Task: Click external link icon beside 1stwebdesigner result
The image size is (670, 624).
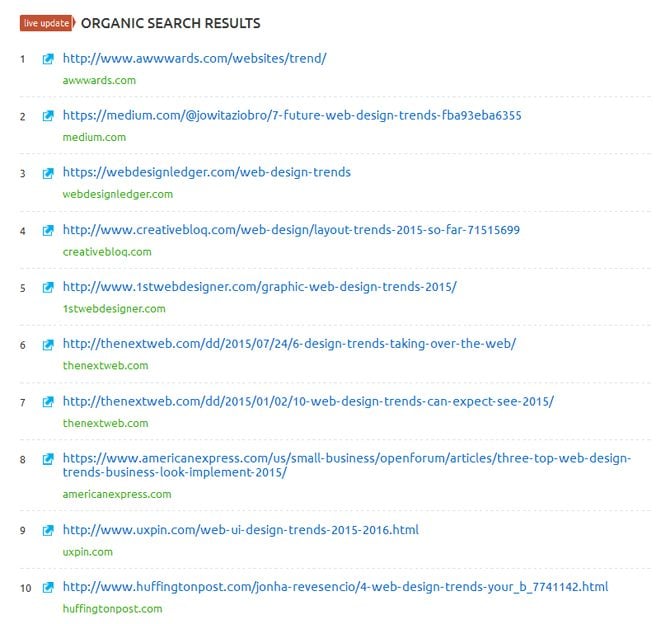Action: point(48,288)
